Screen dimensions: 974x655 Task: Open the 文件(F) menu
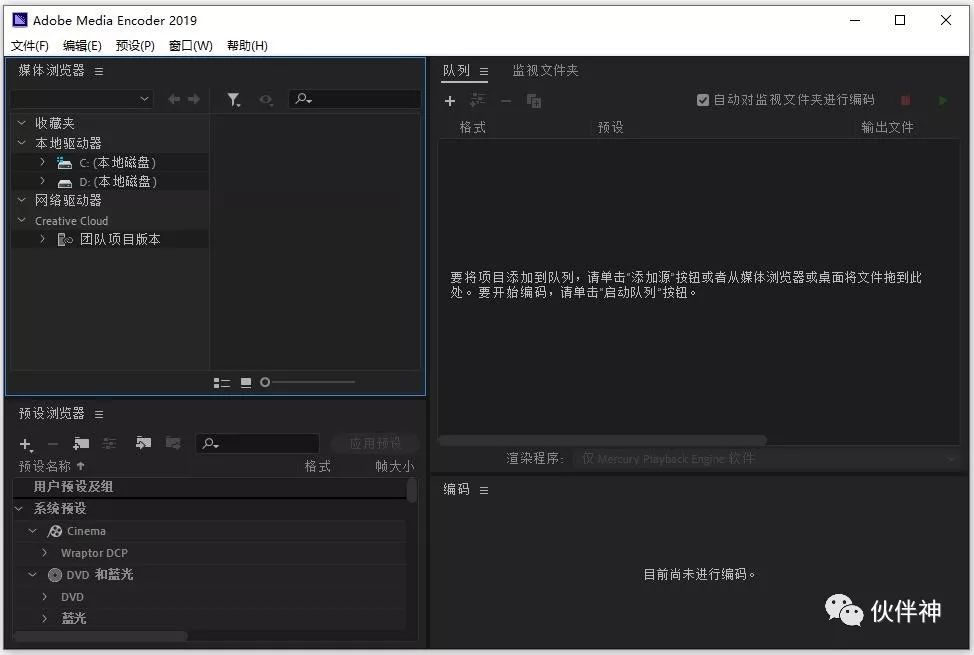click(29, 45)
